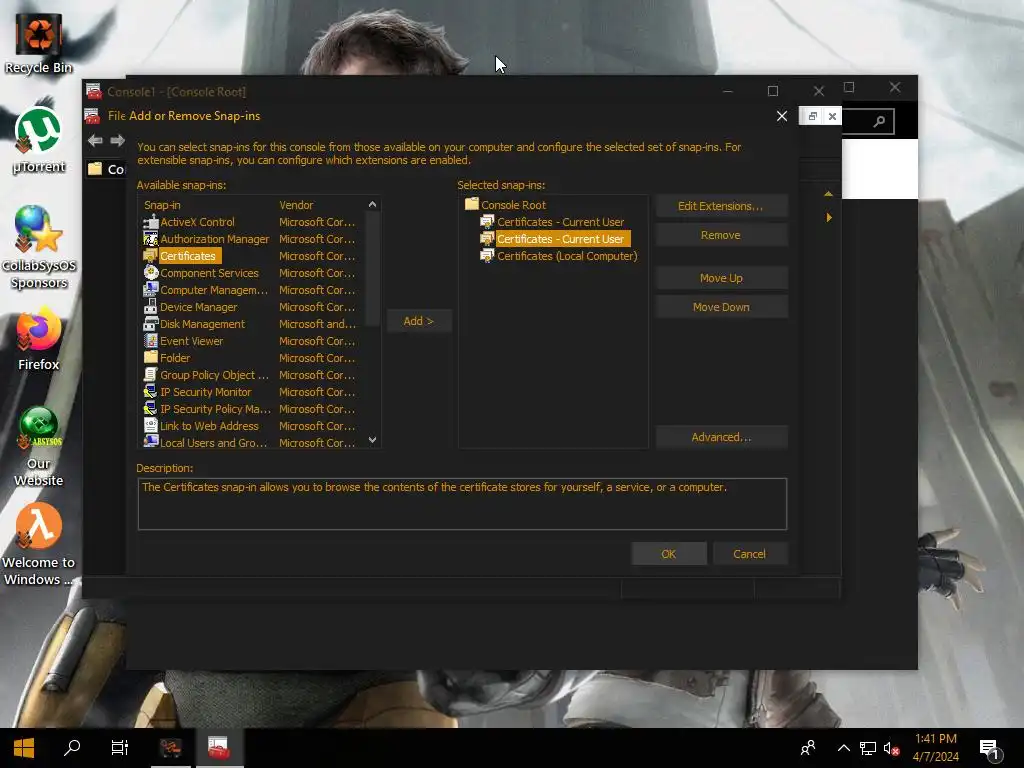Show hidden tray icons chevron
The image size is (1024, 768).
tap(844, 748)
